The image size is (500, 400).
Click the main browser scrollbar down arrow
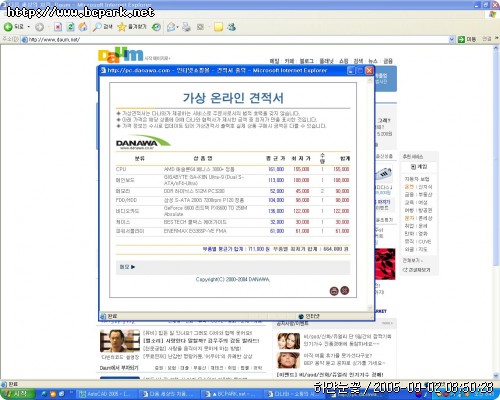(x=496, y=376)
